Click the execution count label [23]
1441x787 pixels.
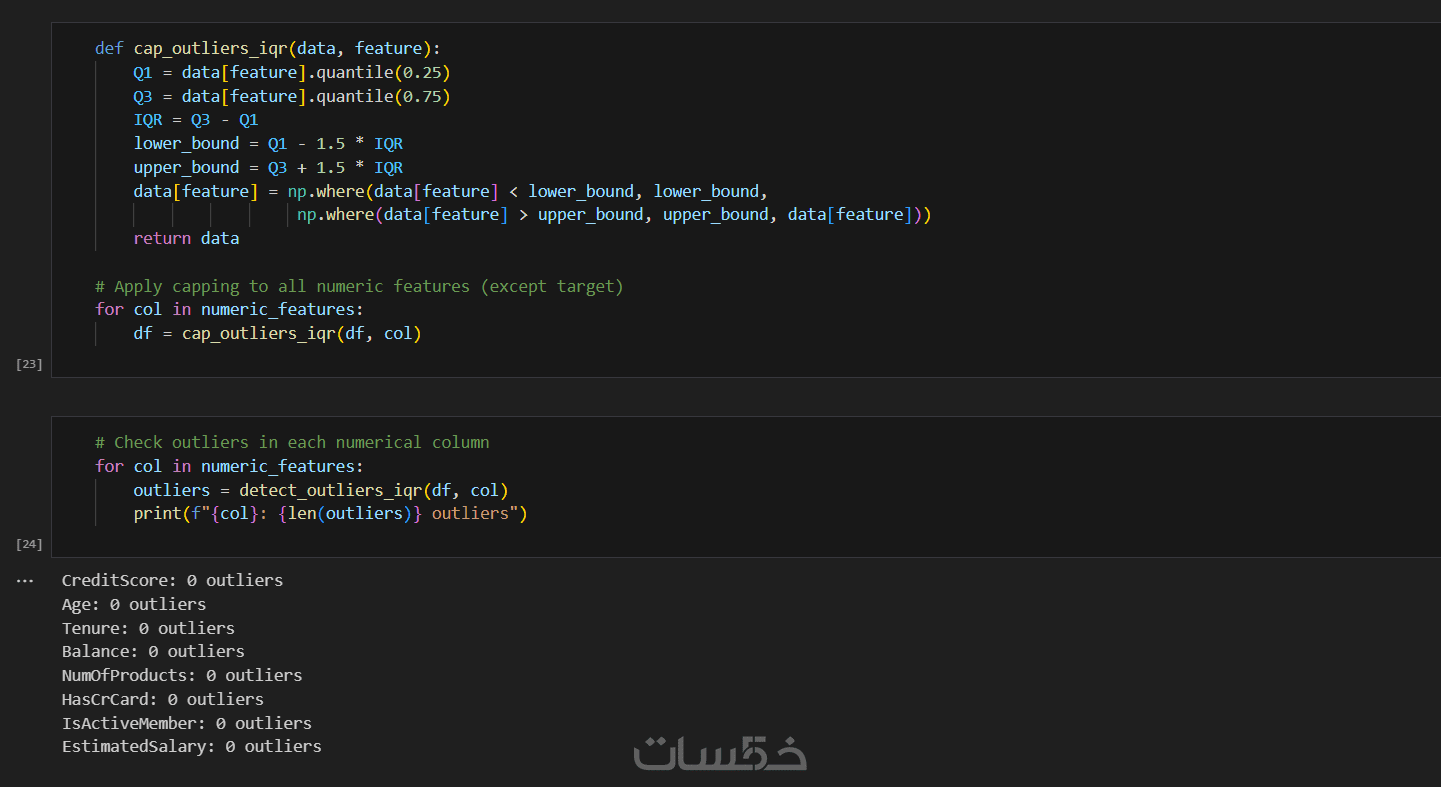[29, 364]
